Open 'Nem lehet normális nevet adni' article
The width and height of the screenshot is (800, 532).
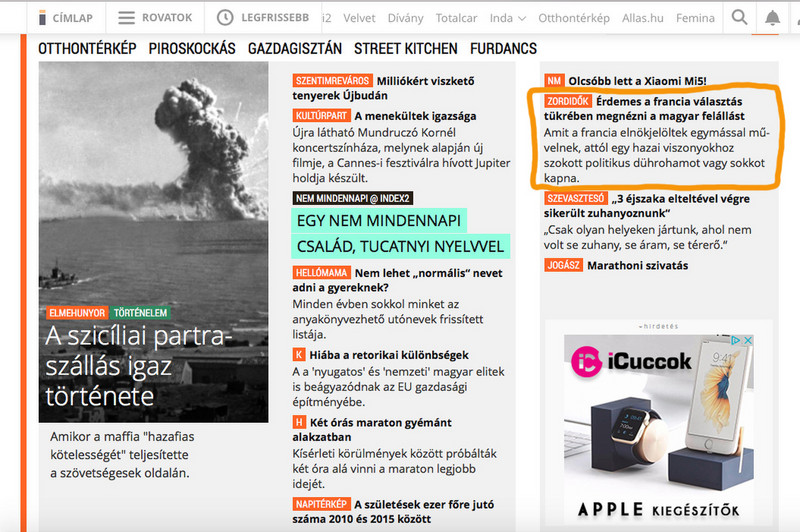point(397,280)
